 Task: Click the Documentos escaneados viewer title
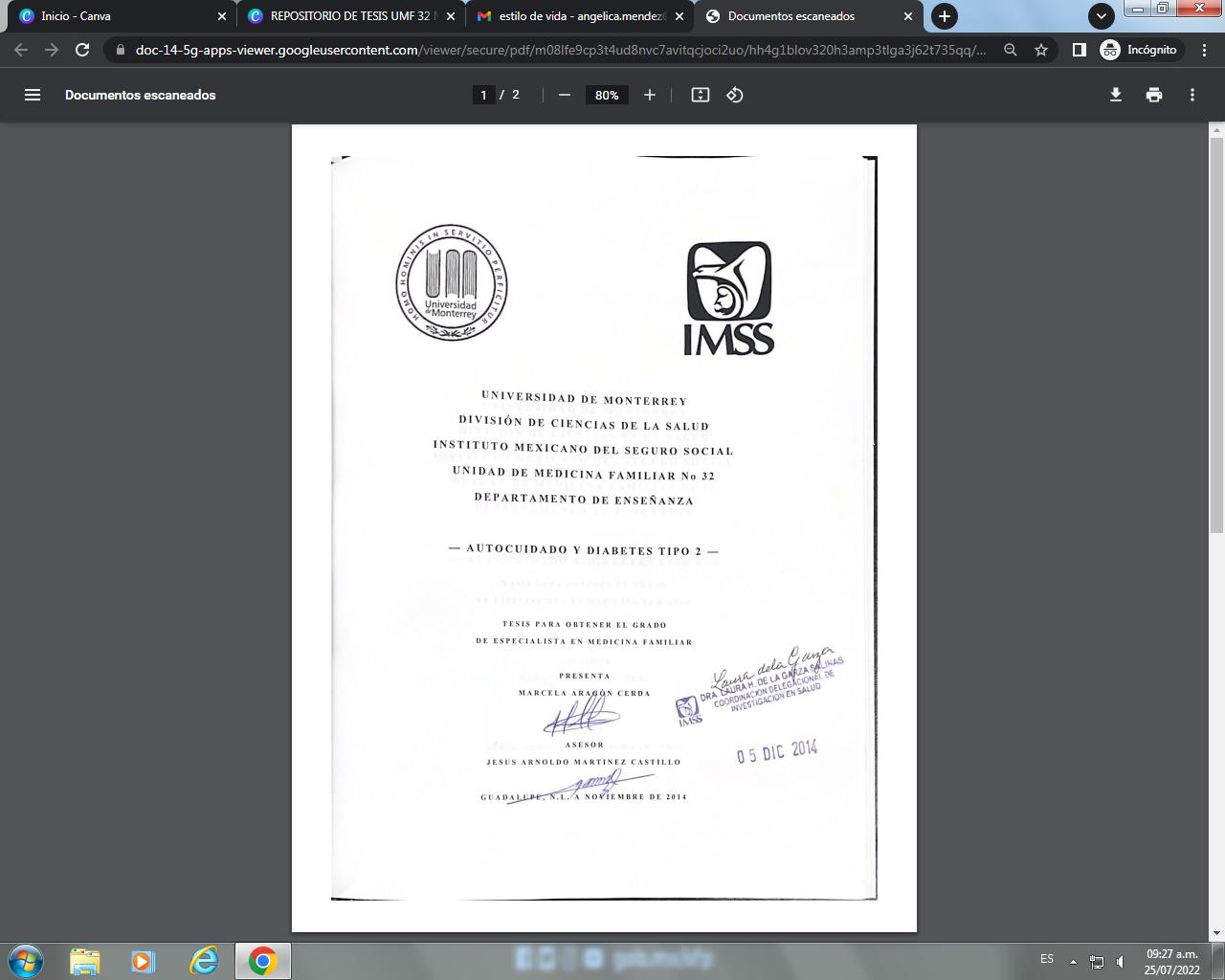coord(141,95)
